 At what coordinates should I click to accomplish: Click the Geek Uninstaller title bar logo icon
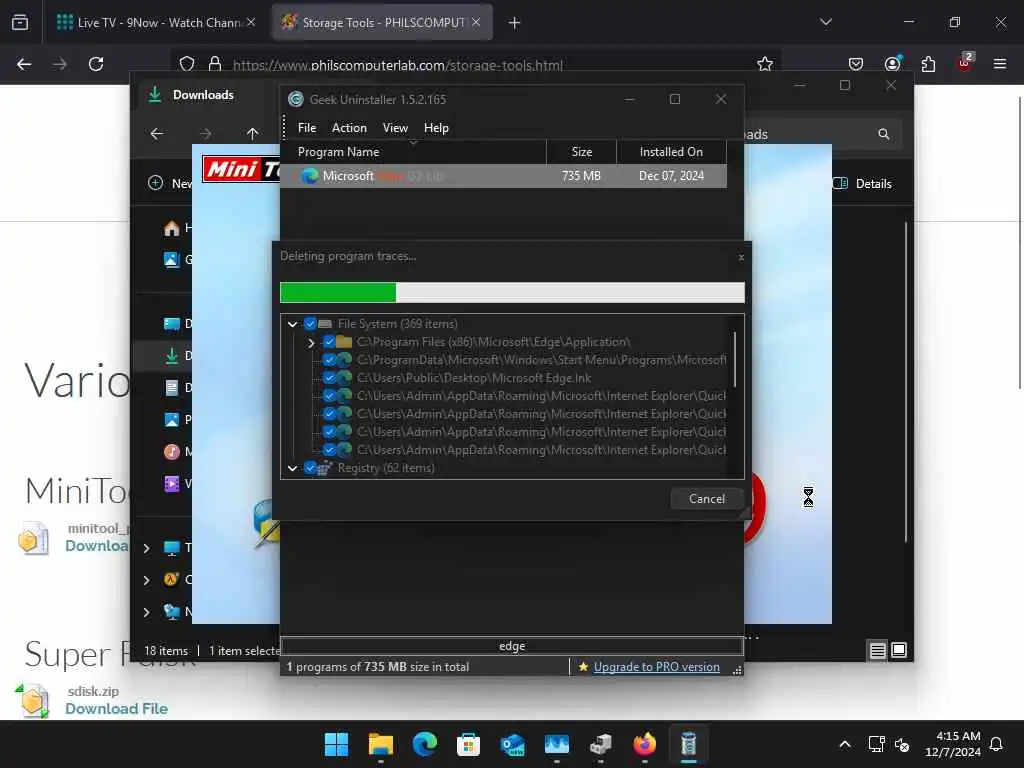[296, 99]
